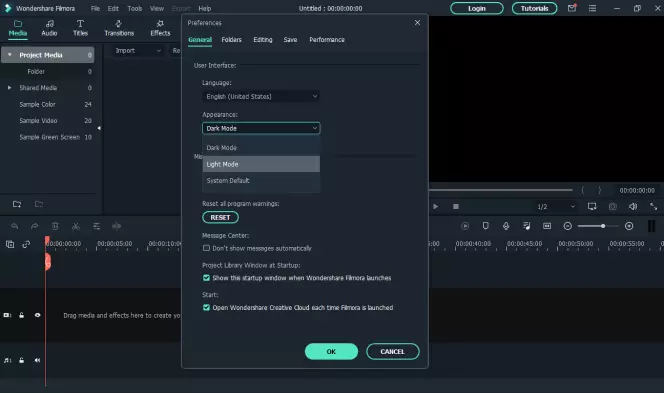Open the Titles library tab icon
The height and width of the screenshot is (393, 664).
click(x=80, y=24)
